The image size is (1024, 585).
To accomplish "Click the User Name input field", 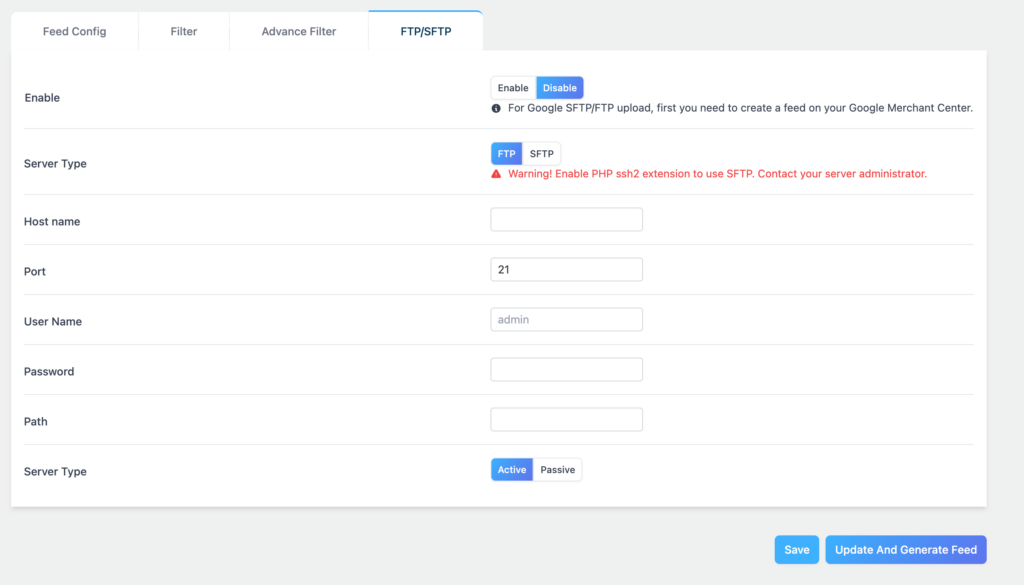I will point(566,320).
